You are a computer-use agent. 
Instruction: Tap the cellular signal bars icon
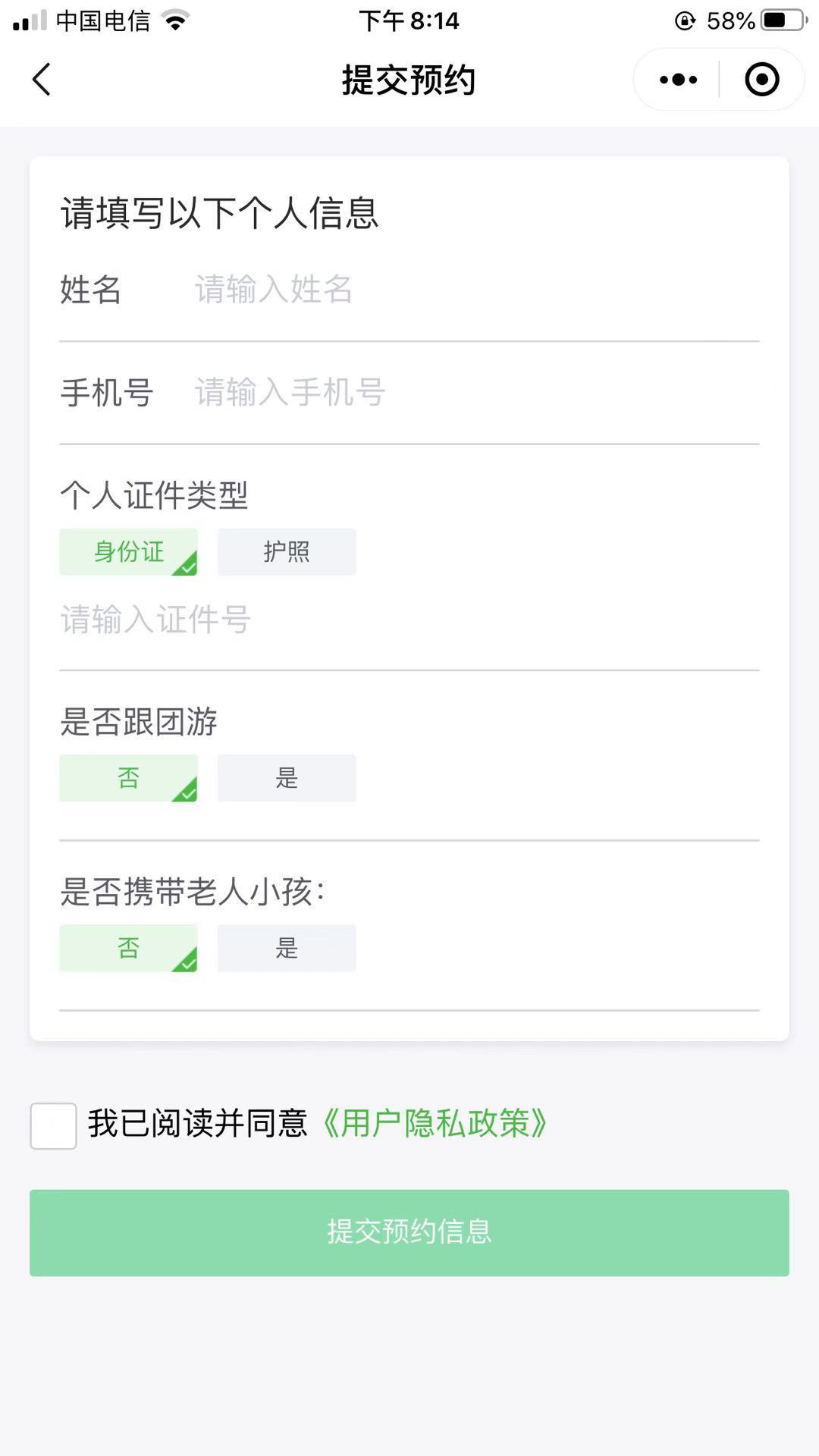coord(30,20)
